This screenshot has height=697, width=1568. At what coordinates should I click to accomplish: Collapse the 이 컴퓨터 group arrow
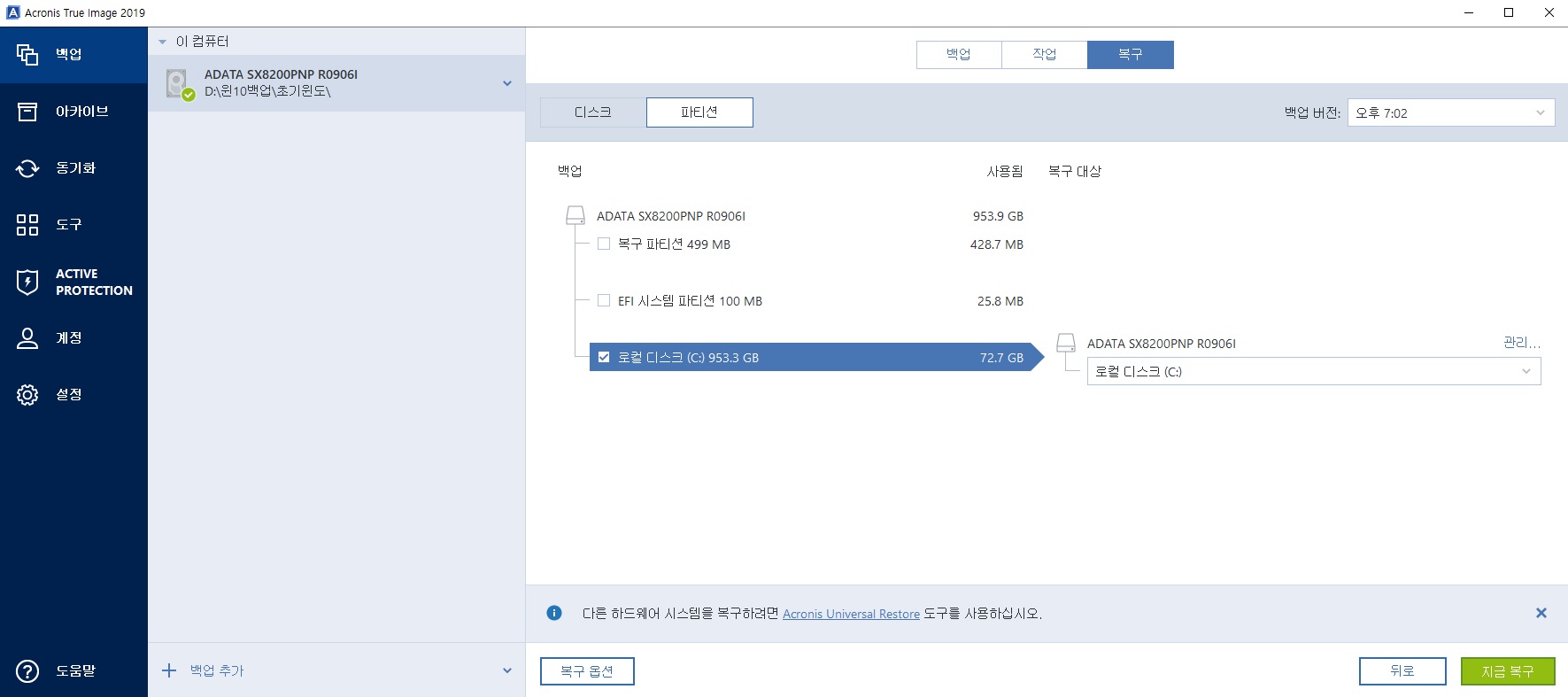point(162,42)
